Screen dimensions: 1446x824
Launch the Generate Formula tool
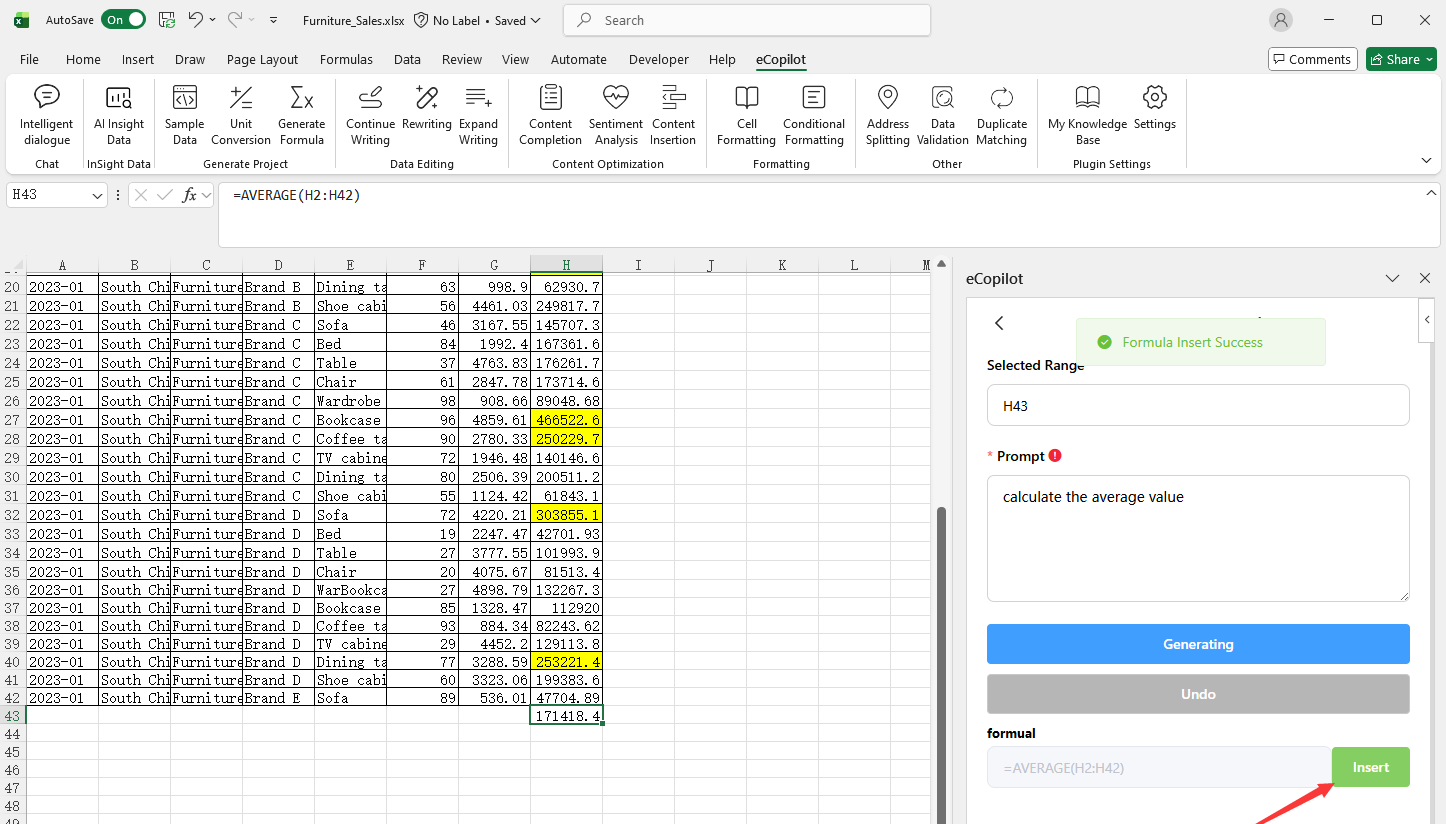(301, 113)
